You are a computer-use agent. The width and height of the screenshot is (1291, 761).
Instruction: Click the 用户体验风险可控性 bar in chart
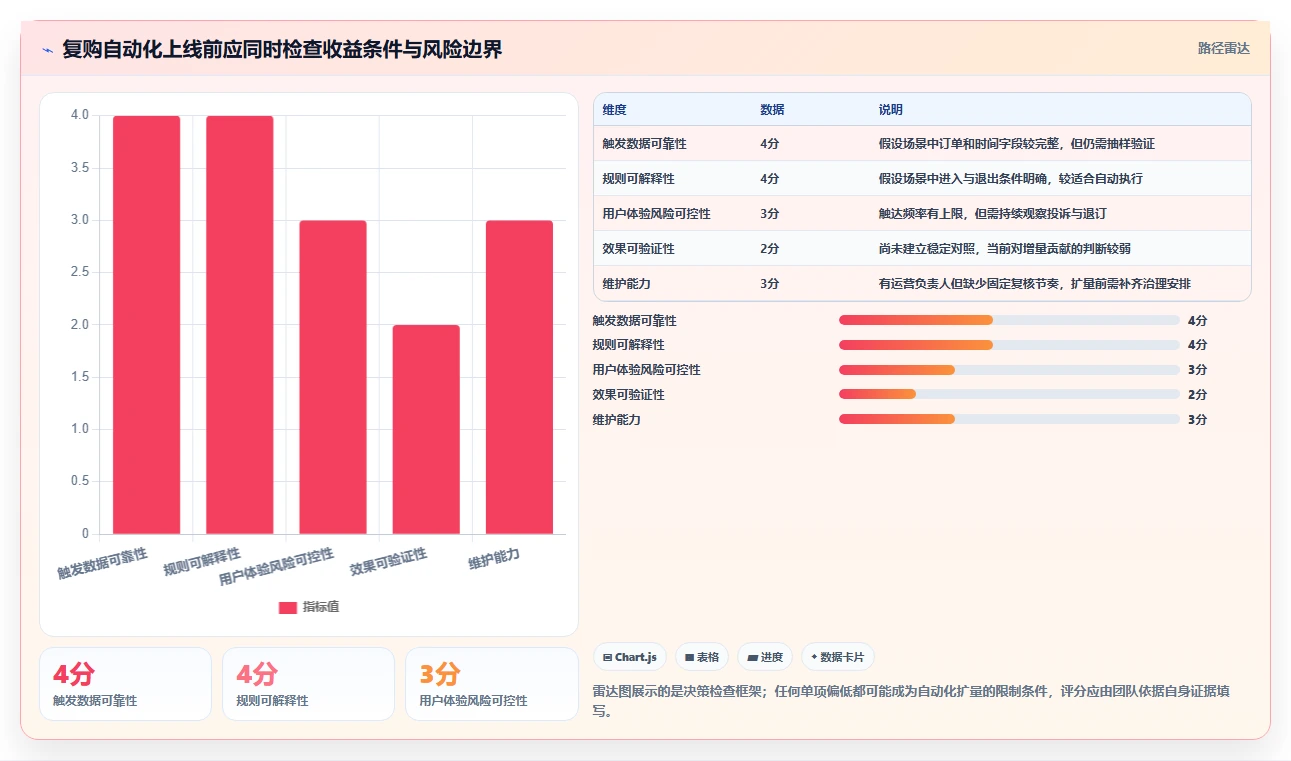coord(333,377)
